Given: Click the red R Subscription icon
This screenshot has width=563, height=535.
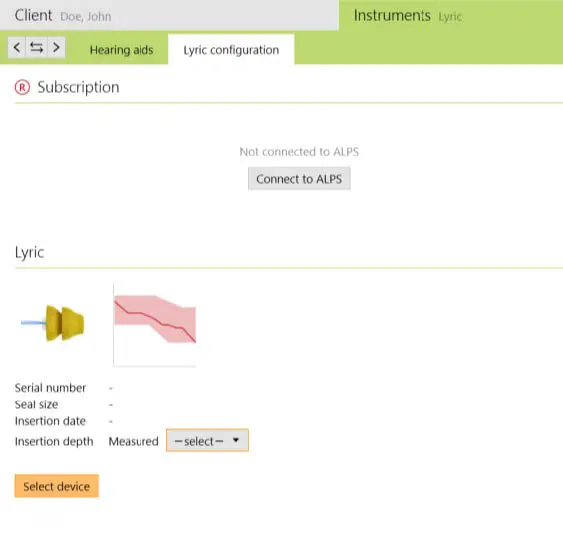Looking at the screenshot, I should (22, 87).
